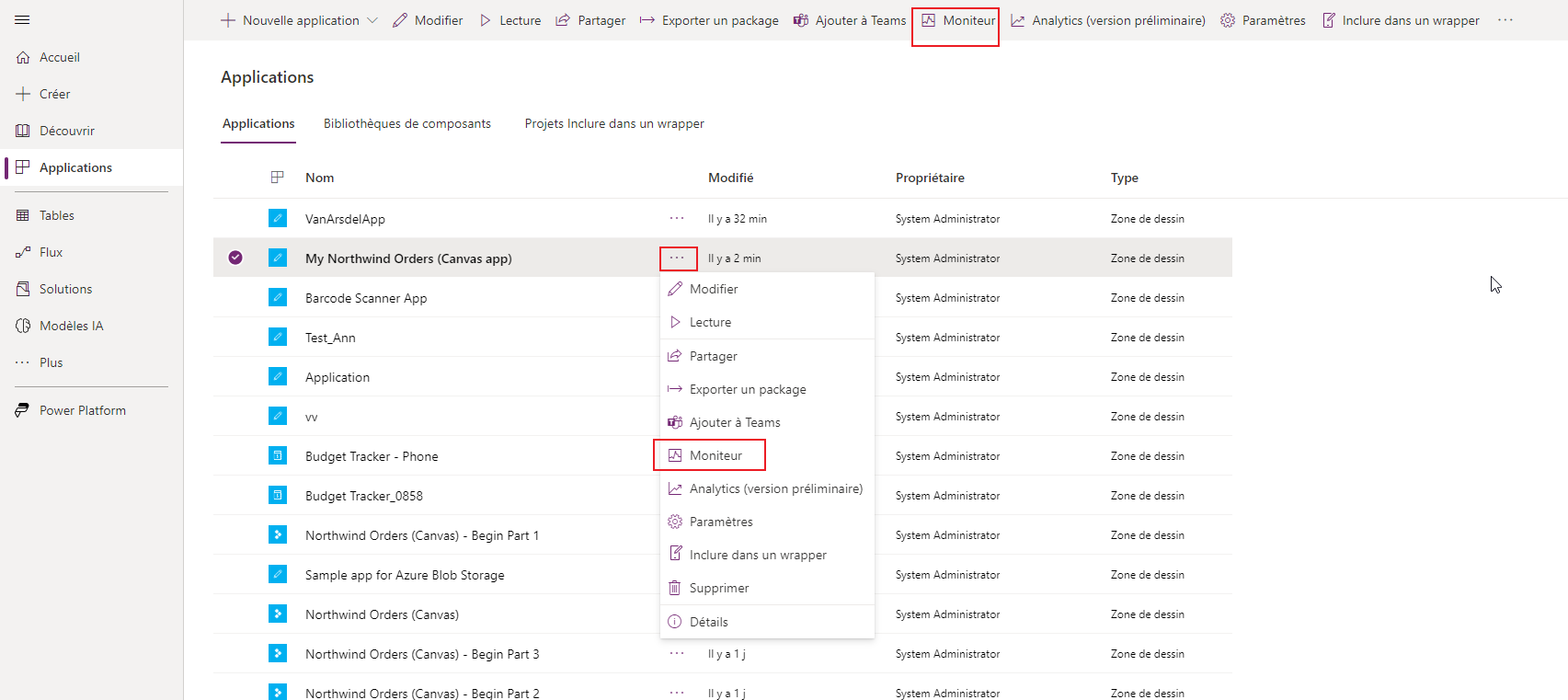Click the app type column header icon
Screen dimensions: 1568x700
(x=277, y=178)
